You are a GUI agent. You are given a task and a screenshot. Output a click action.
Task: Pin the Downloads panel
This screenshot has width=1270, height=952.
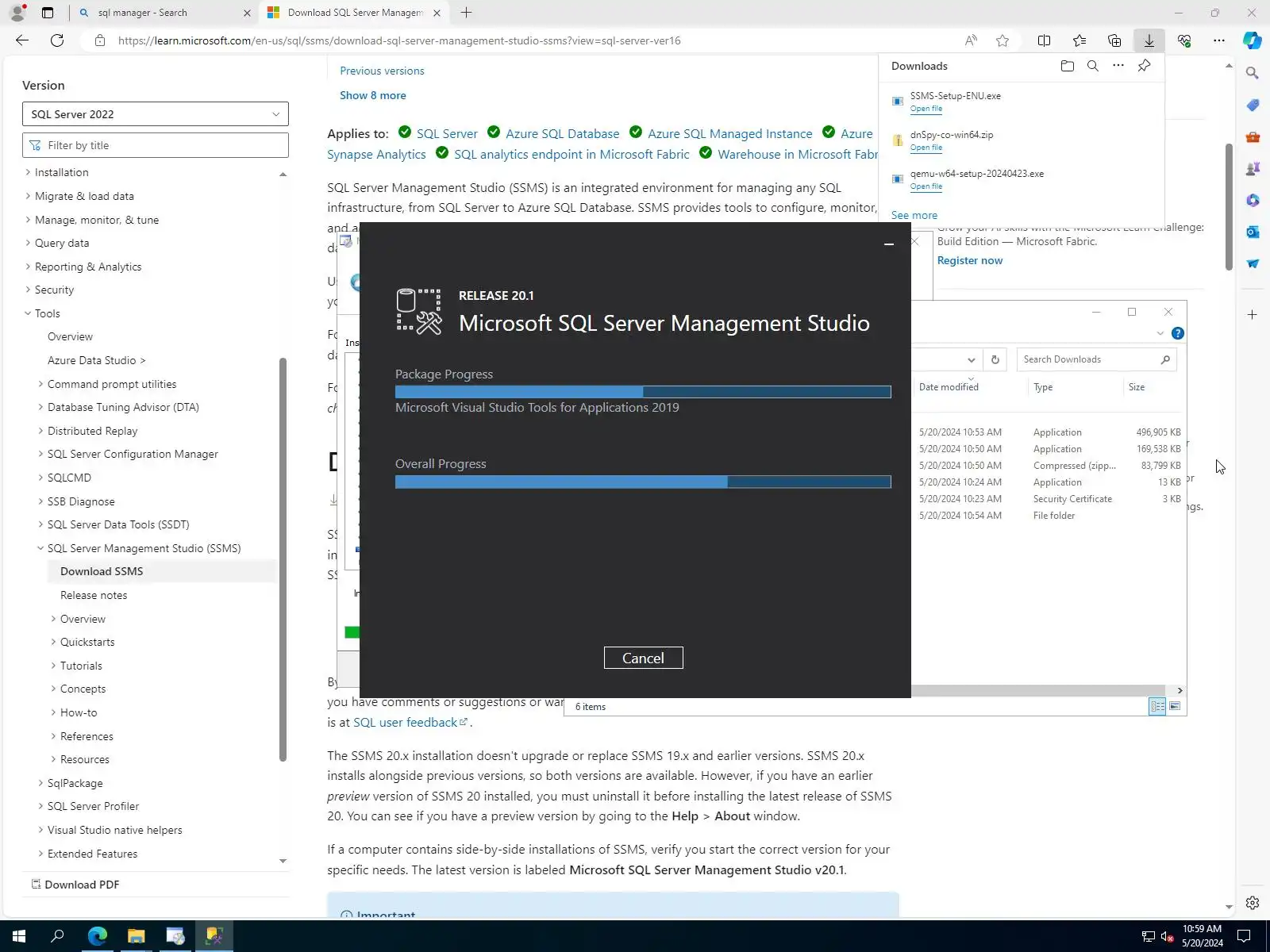point(1144,66)
